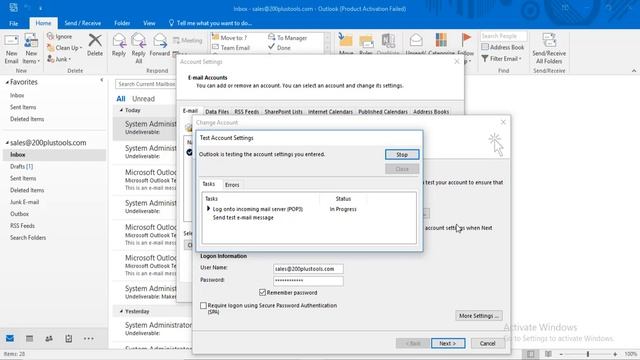Select the To Manager quick step
This screenshot has height=360, width=640.
tap(288, 38)
